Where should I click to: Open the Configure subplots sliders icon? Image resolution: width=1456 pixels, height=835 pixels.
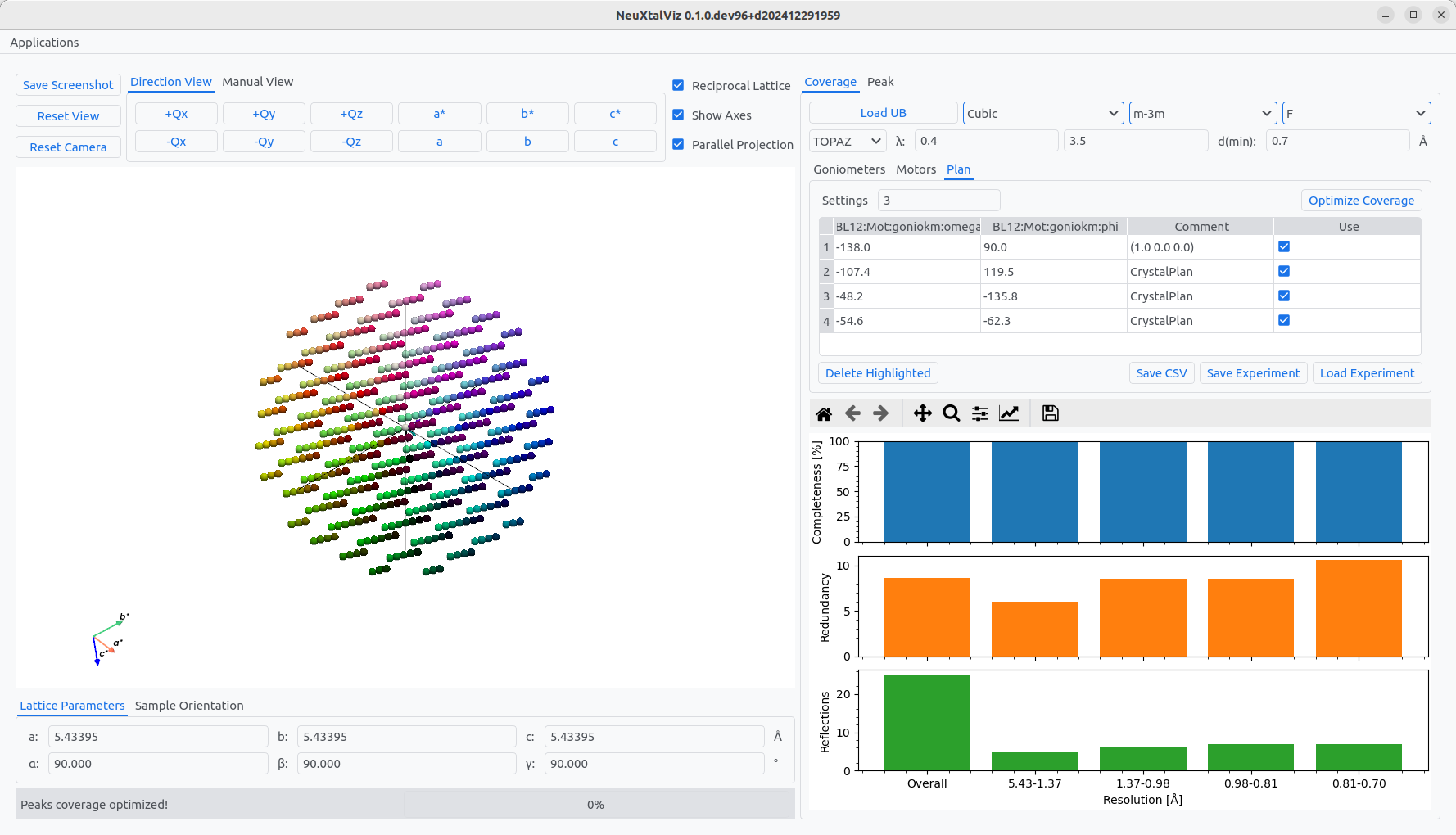pyautogui.click(x=979, y=413)
